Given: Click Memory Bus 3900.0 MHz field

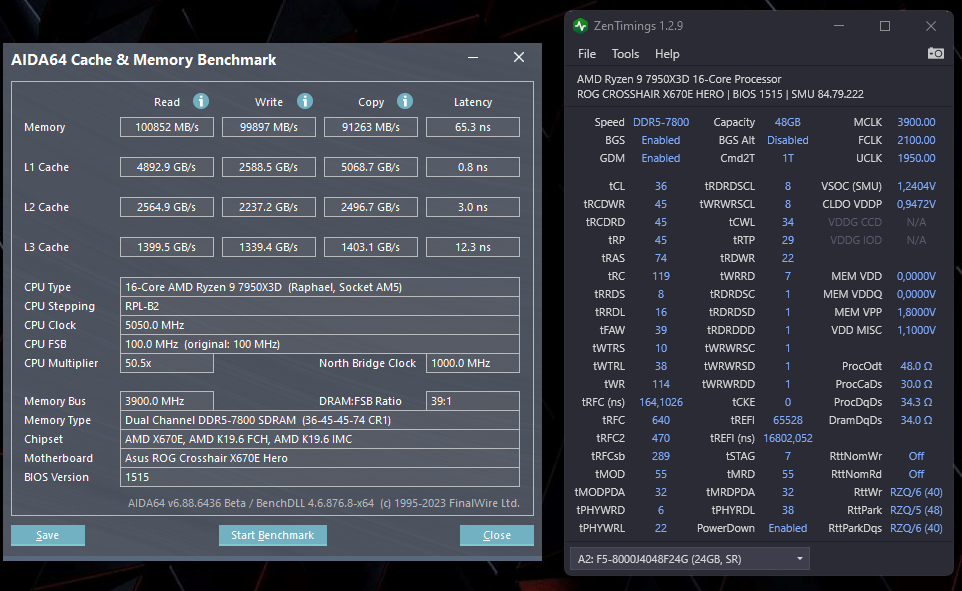Looking at the screenshot, I should click(167, 401).
